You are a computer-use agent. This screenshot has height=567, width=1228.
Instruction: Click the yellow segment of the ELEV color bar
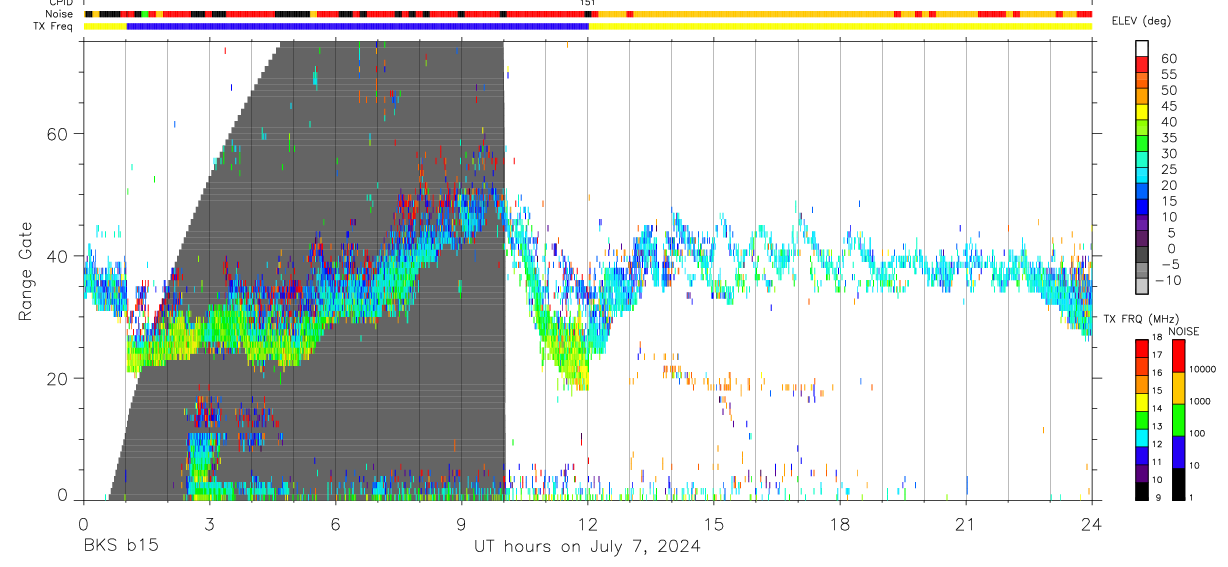1143,112
